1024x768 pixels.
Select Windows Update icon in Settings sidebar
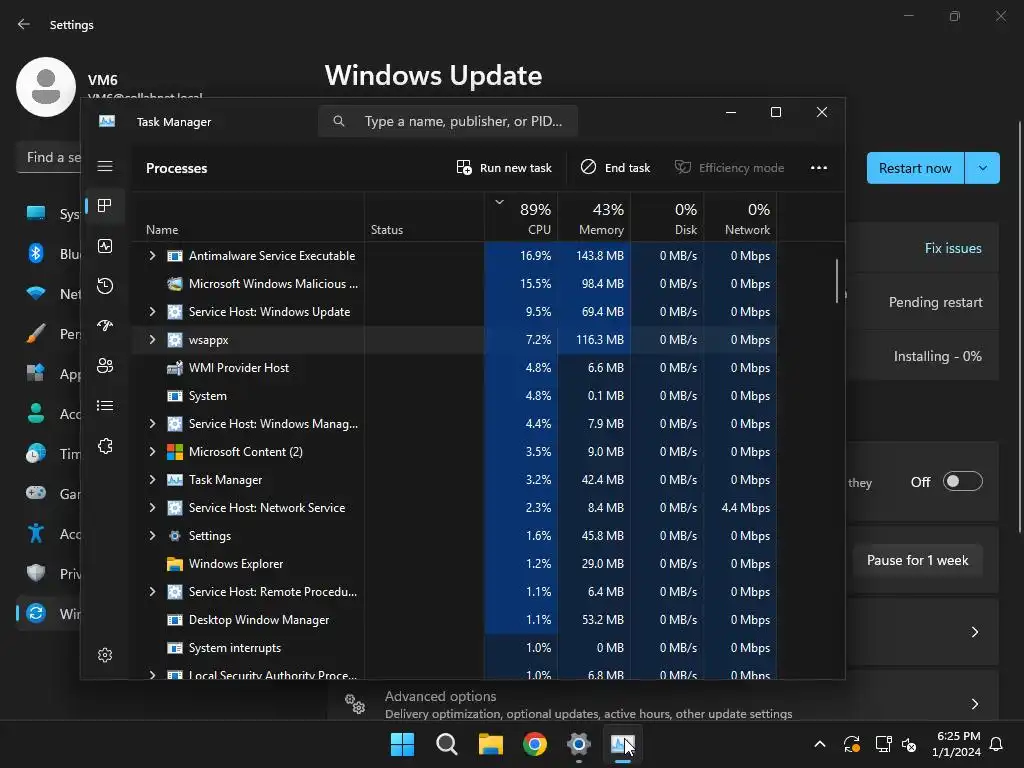[36, 613]
